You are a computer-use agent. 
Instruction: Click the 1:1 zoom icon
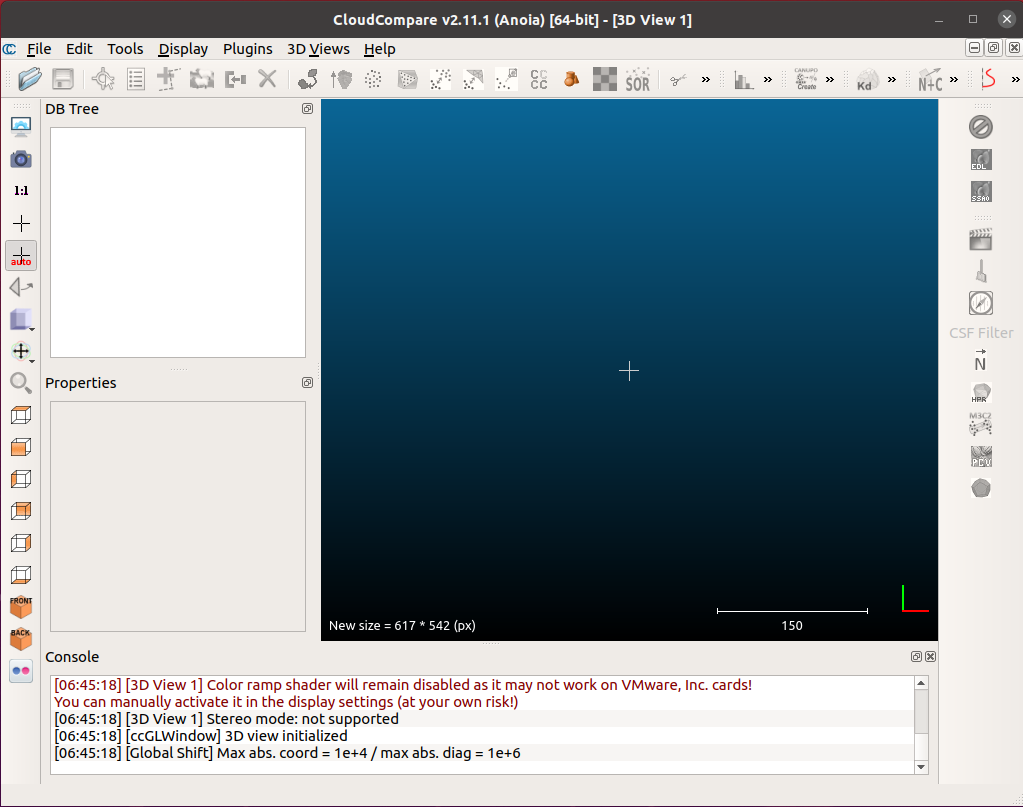click(21, 190)
